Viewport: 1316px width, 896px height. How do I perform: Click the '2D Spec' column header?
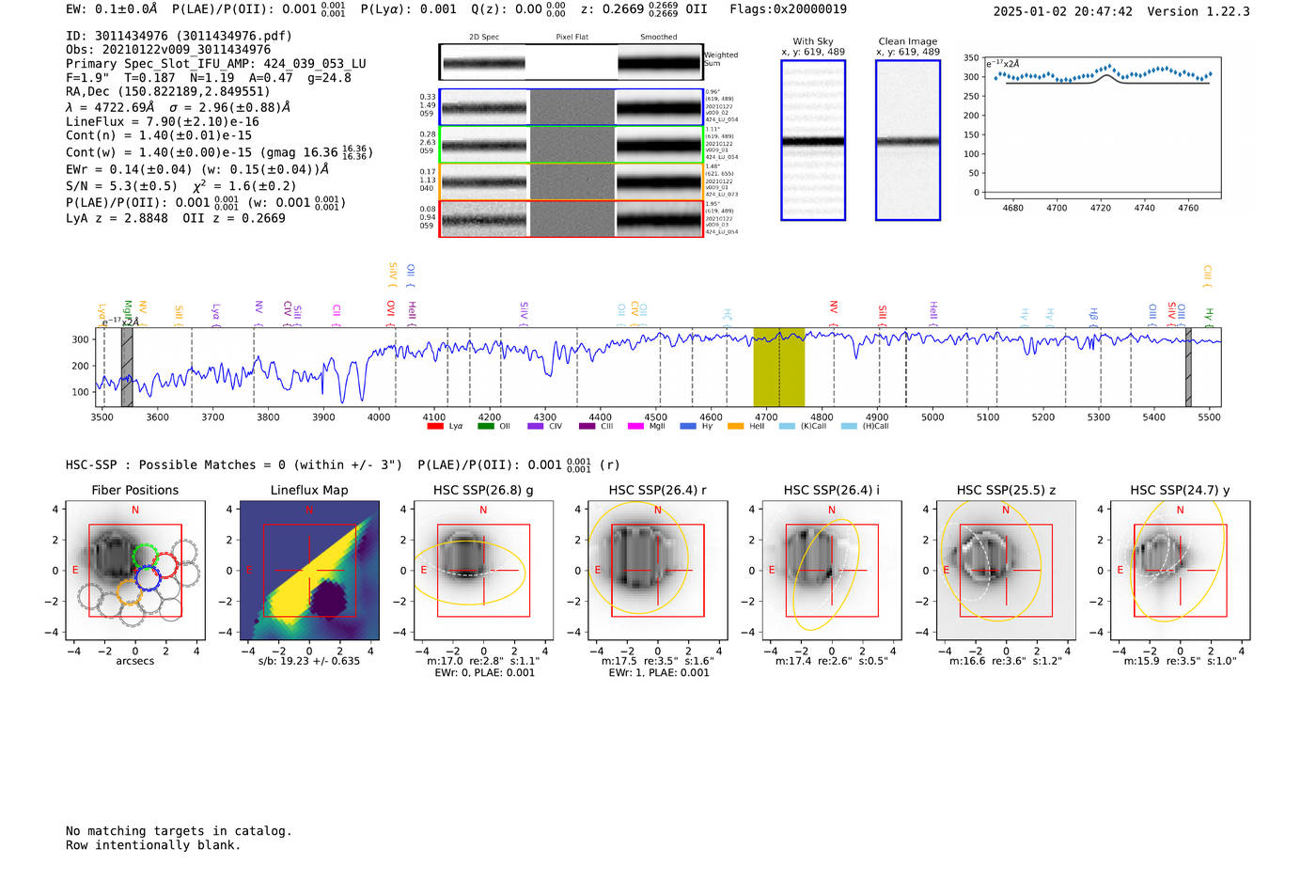(x=484, y=38)
